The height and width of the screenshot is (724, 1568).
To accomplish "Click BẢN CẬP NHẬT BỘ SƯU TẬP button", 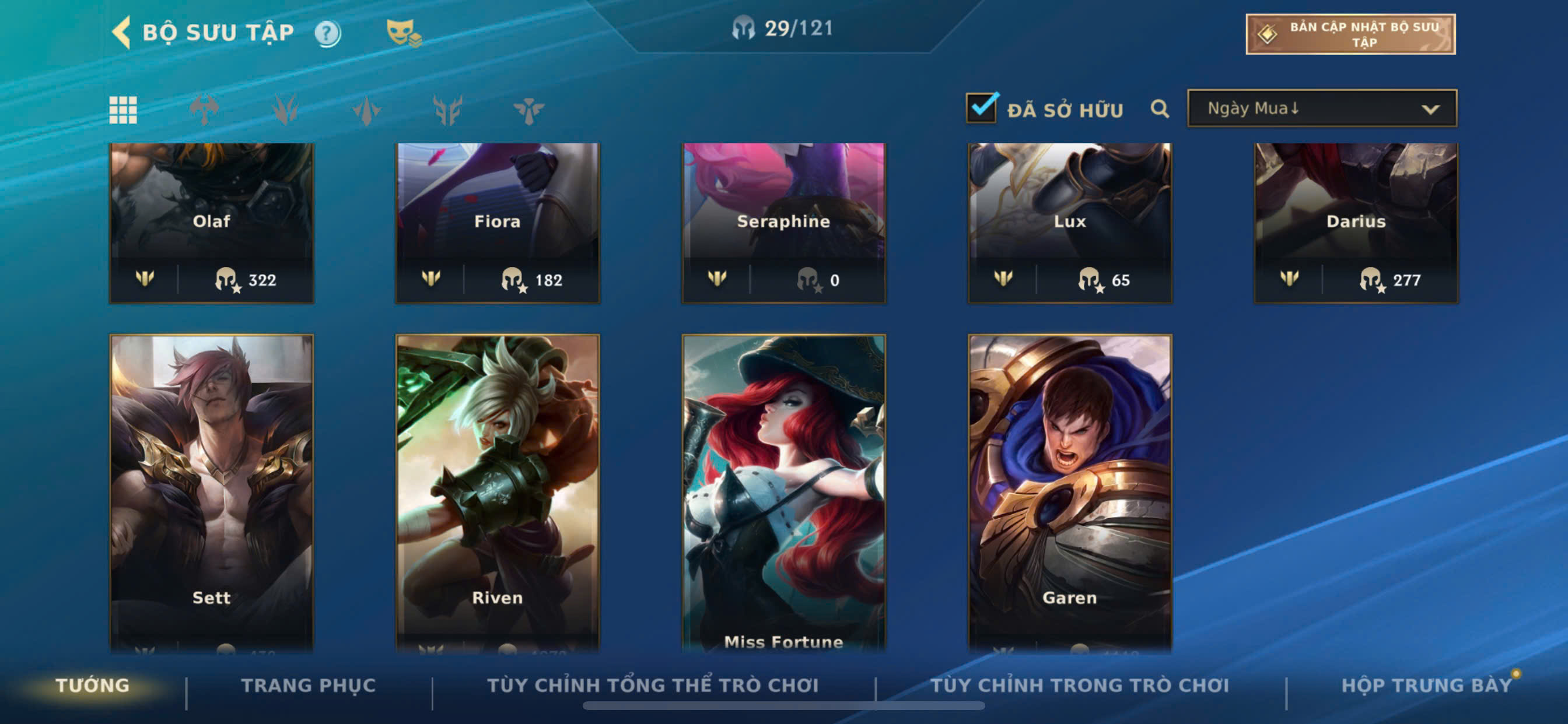I will click(x=1350, y=34).
